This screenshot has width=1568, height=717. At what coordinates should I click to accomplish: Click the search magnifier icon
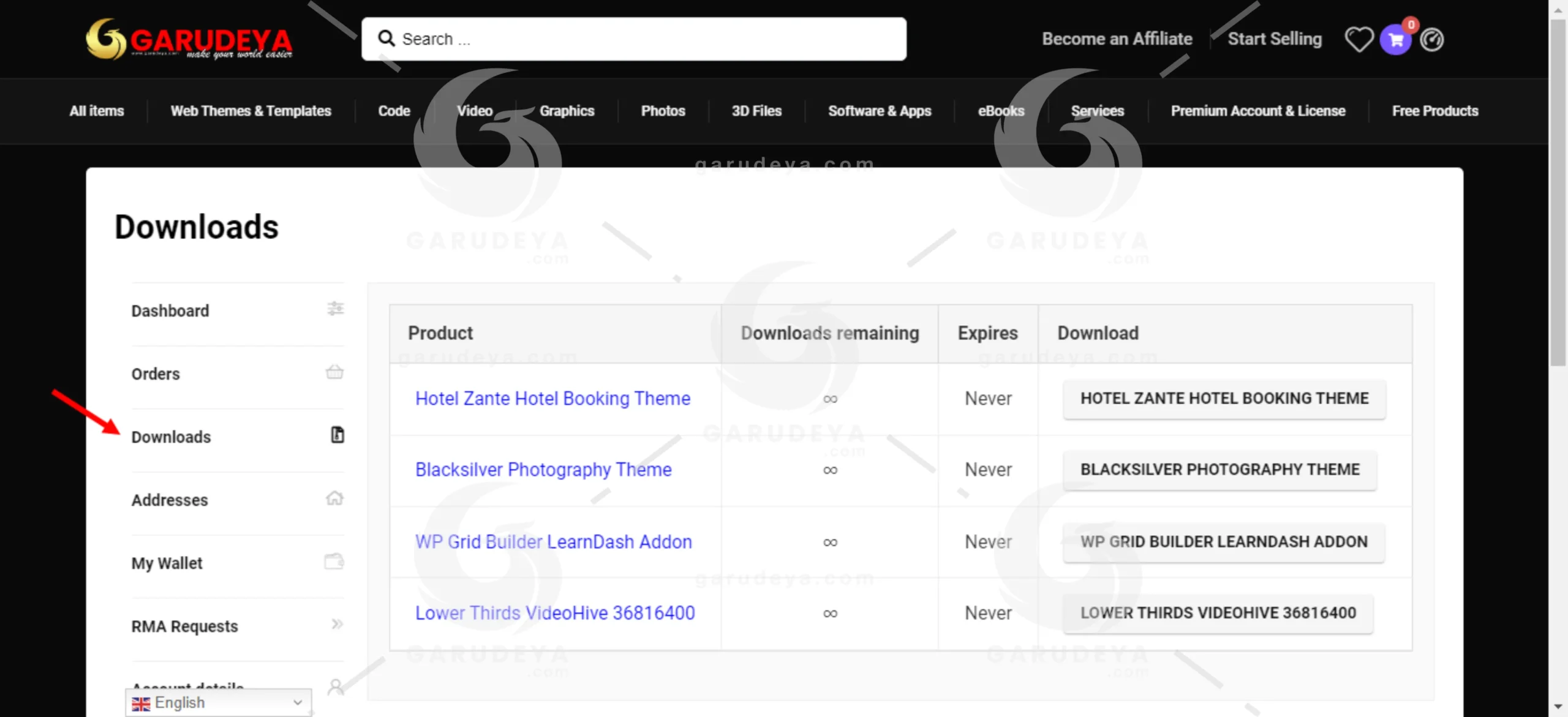[386, 39]
